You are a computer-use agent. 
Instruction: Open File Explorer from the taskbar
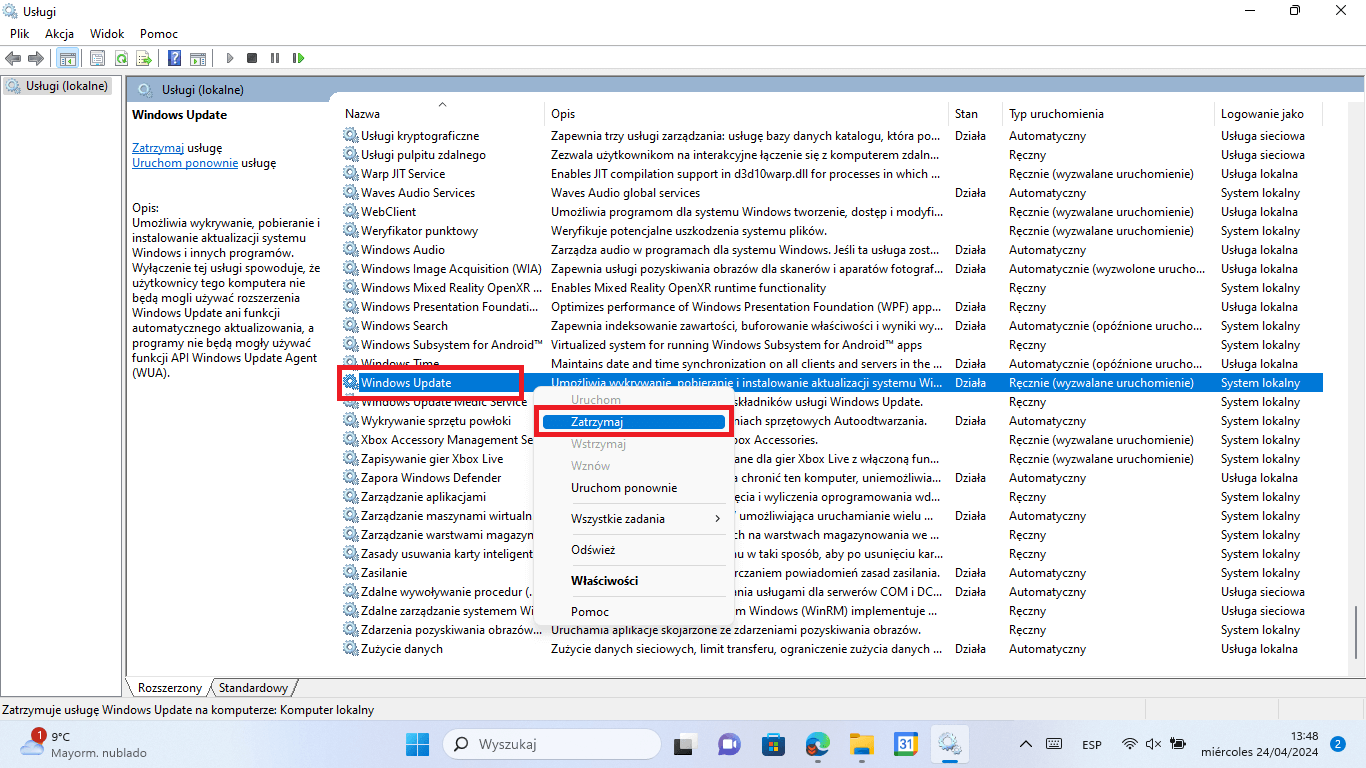click(x=862, y=744)
